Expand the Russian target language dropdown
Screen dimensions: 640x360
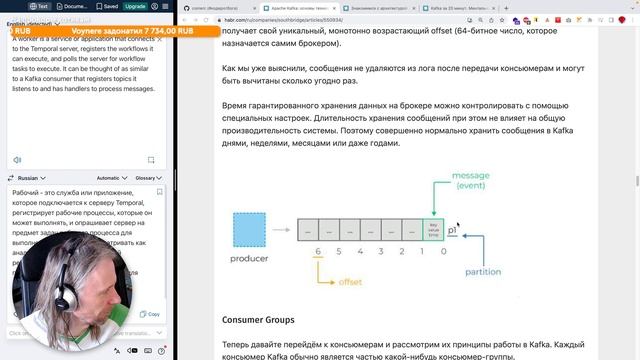click(x=31, y=178)
